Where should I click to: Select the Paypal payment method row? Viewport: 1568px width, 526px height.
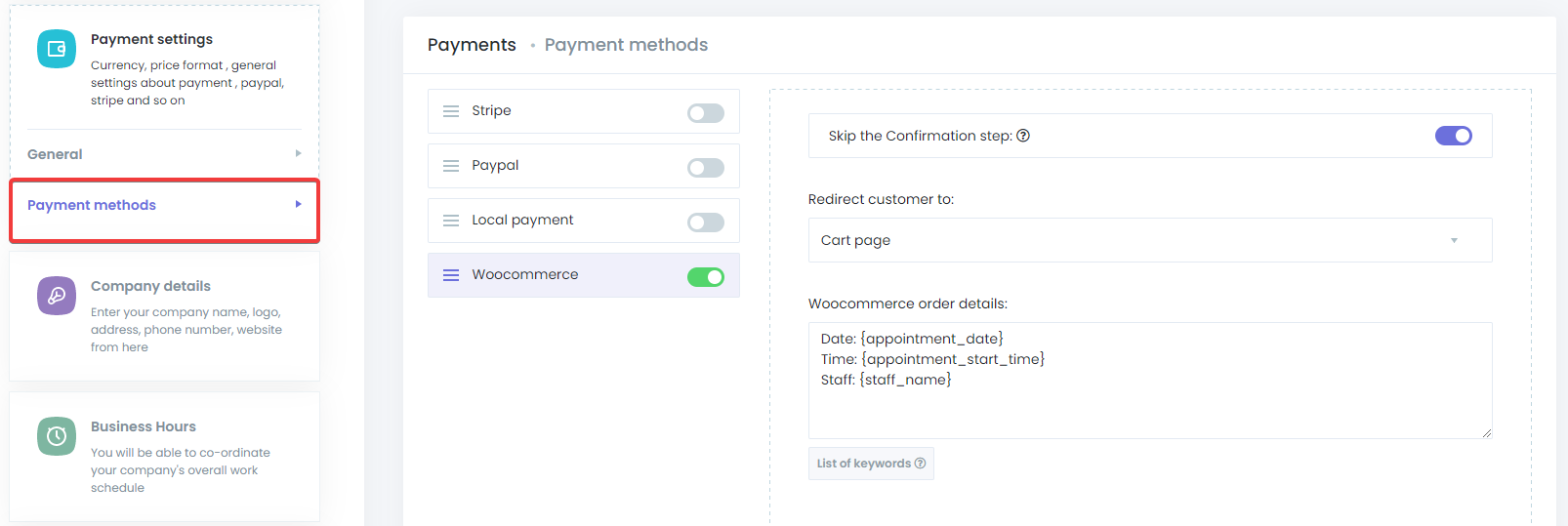(x=583, y=166)
